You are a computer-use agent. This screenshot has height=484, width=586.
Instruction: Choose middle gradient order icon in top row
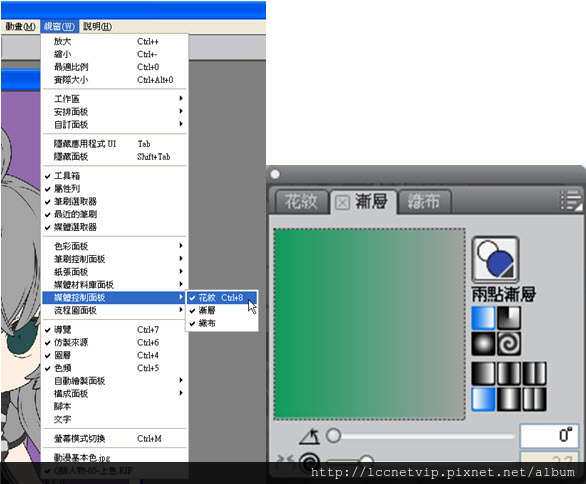pos(509,373)
